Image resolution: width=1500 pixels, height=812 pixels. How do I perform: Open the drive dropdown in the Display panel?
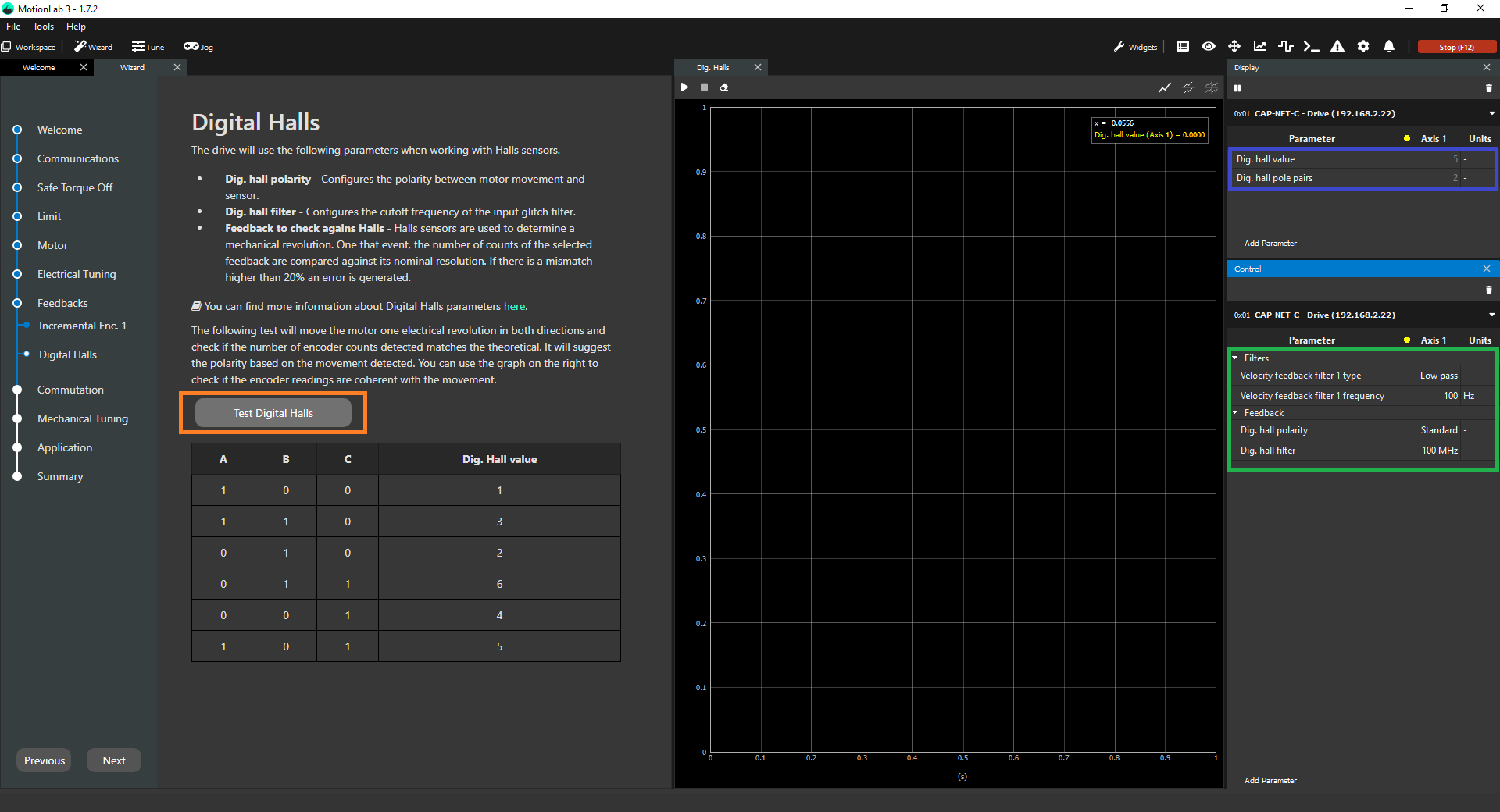point(1491,114)
